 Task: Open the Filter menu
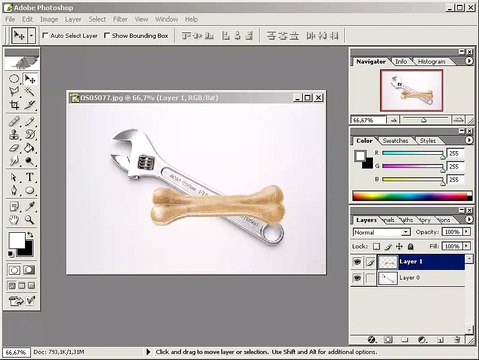[120, 19]
